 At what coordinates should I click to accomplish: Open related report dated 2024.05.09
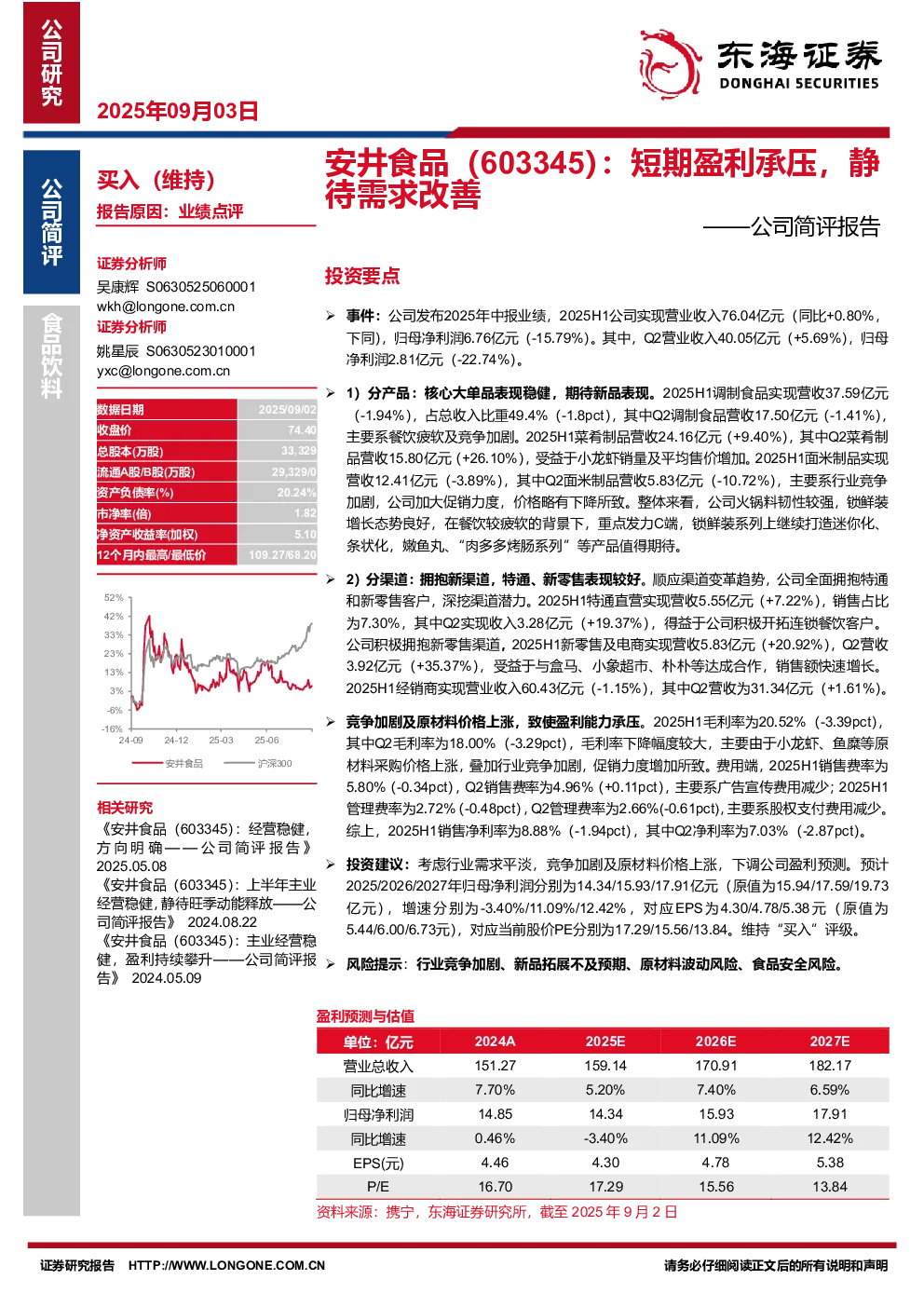click(206, 959)
